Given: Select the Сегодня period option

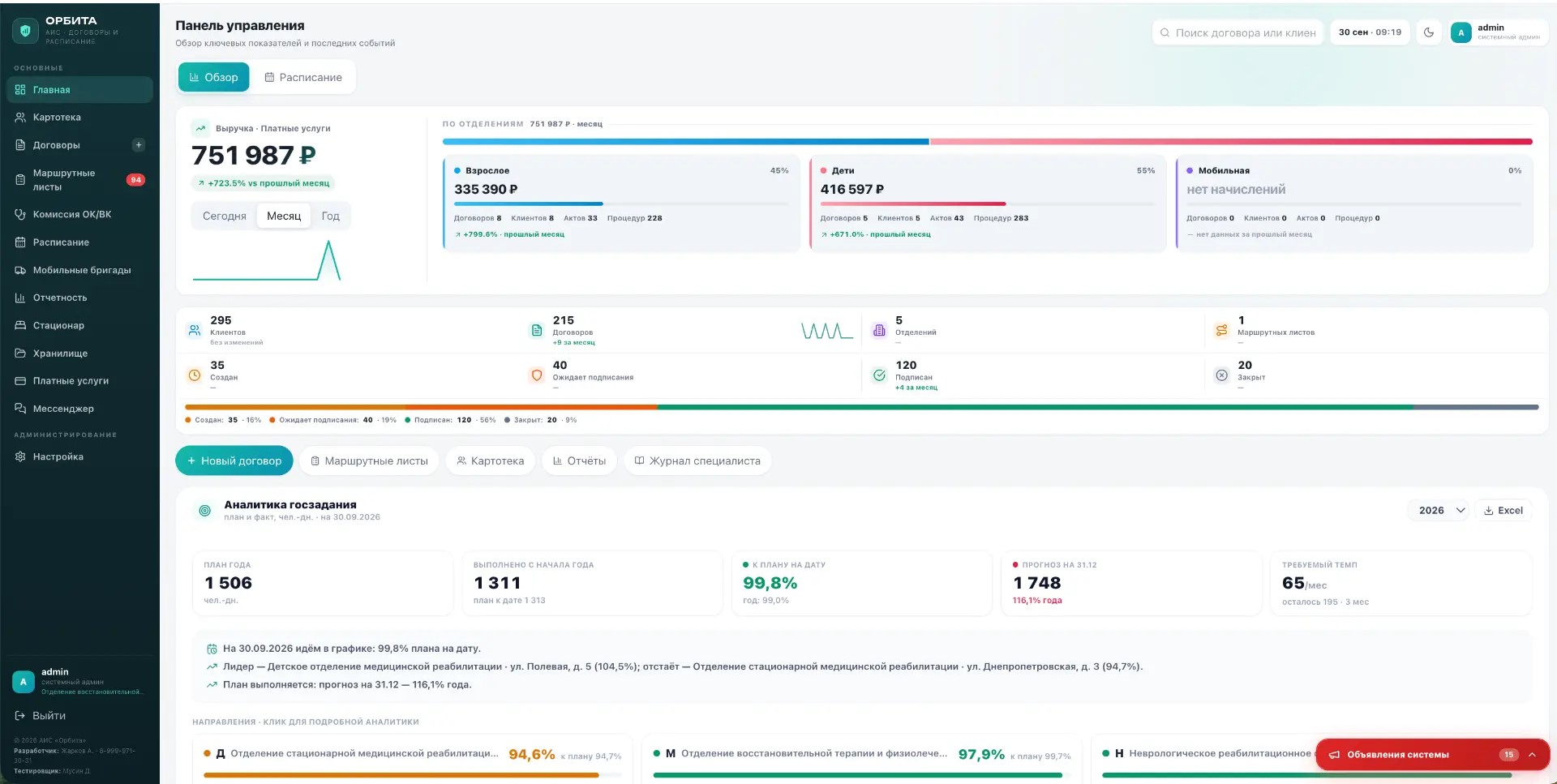Looking at the screenshot, I should pos(224,216).
